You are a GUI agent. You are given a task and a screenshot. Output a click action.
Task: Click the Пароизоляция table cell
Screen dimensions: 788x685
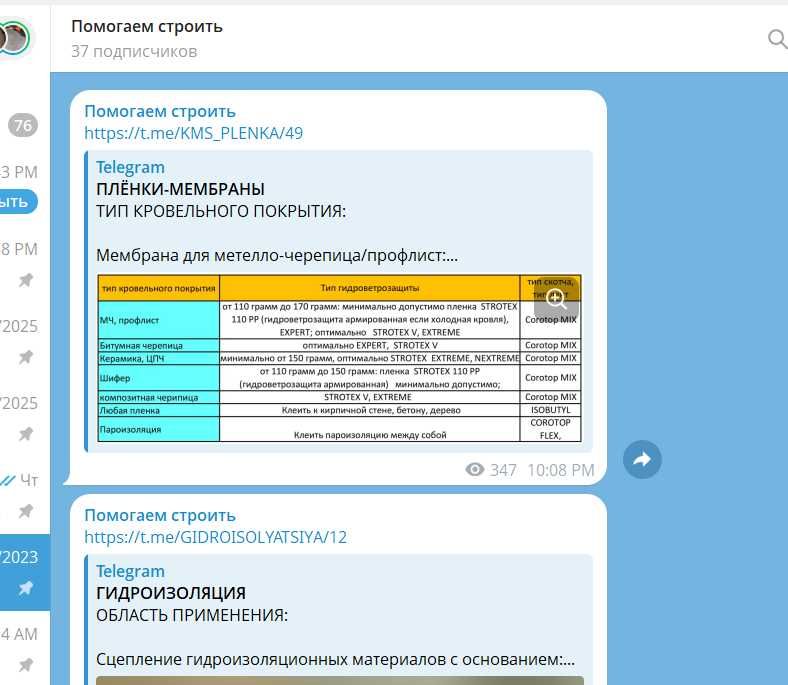pos(159,429)
